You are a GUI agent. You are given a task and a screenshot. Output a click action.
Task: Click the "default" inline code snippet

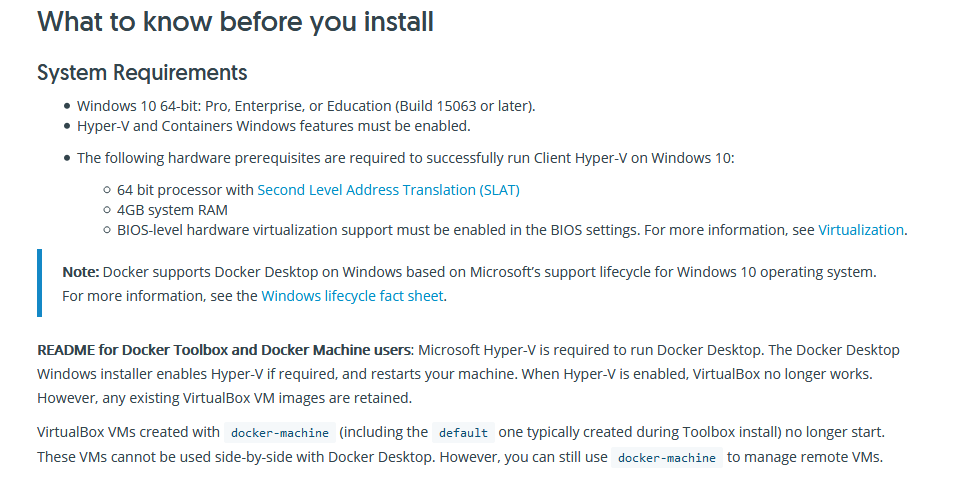pyautogui.click(x=463, y=432)
